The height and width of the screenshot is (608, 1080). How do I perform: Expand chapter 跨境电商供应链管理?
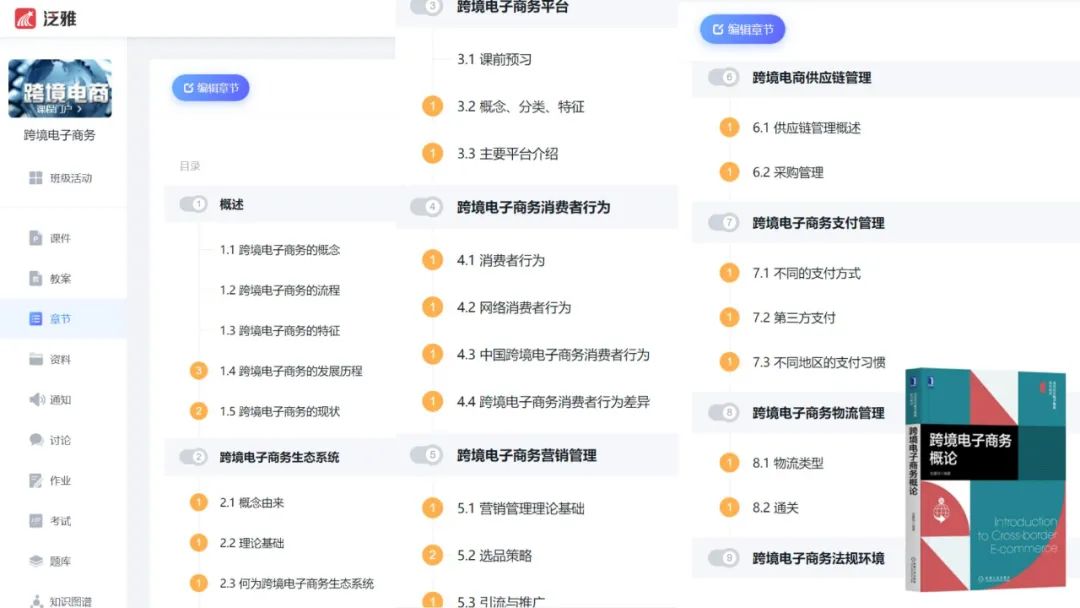pyautogui.click(x=811, y=77)
